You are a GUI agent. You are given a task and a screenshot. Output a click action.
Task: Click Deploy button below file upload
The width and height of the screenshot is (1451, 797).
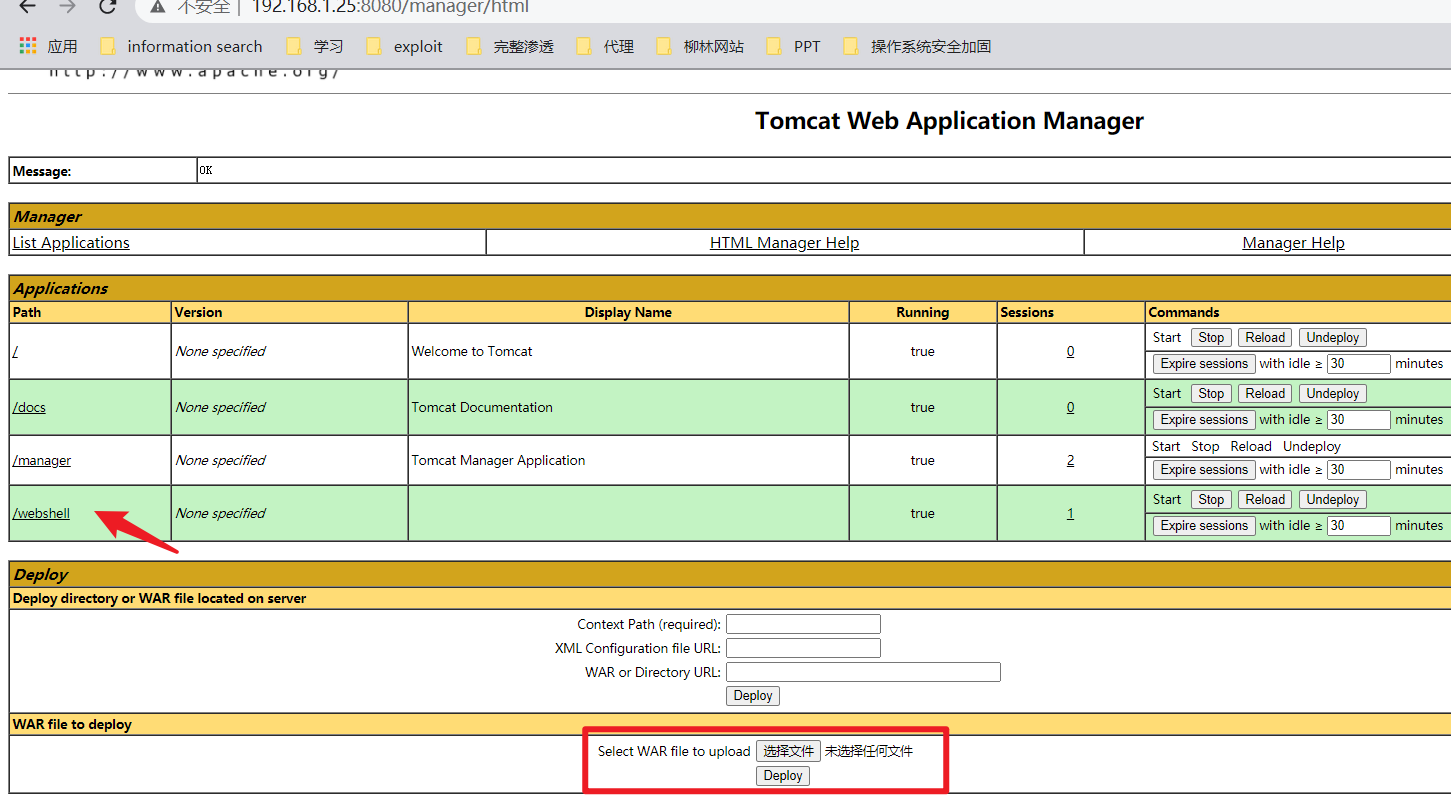783,776
